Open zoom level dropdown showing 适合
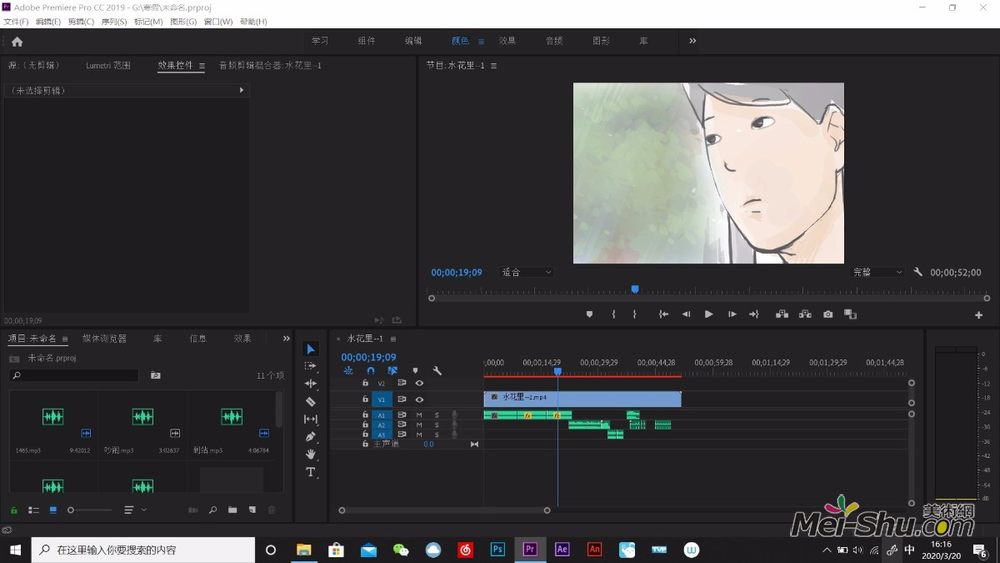 pyautogui.click(x=527, y=272)
